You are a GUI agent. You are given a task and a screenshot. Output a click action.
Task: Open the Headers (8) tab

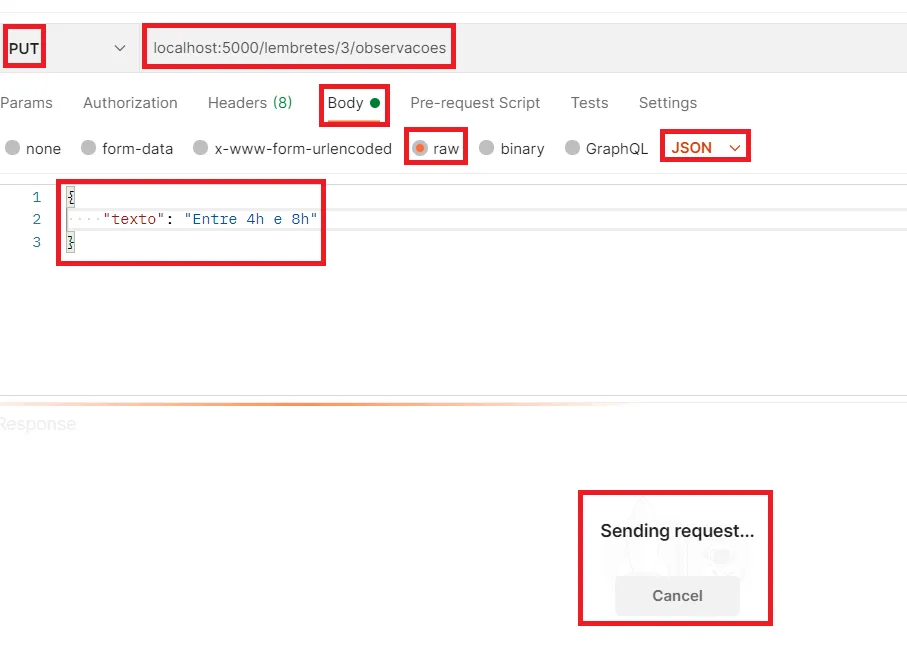[x=250, y=103]
